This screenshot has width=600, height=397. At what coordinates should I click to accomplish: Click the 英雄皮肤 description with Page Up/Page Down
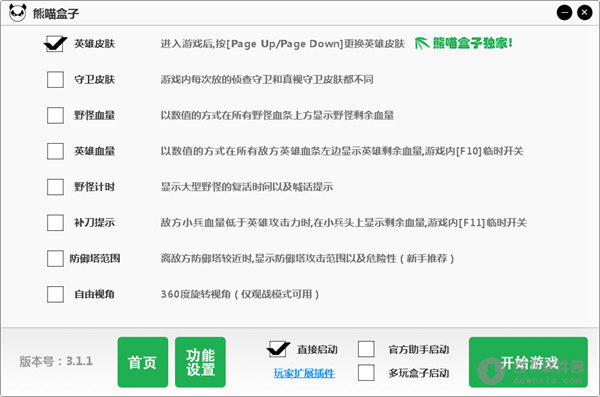point(282,44)
